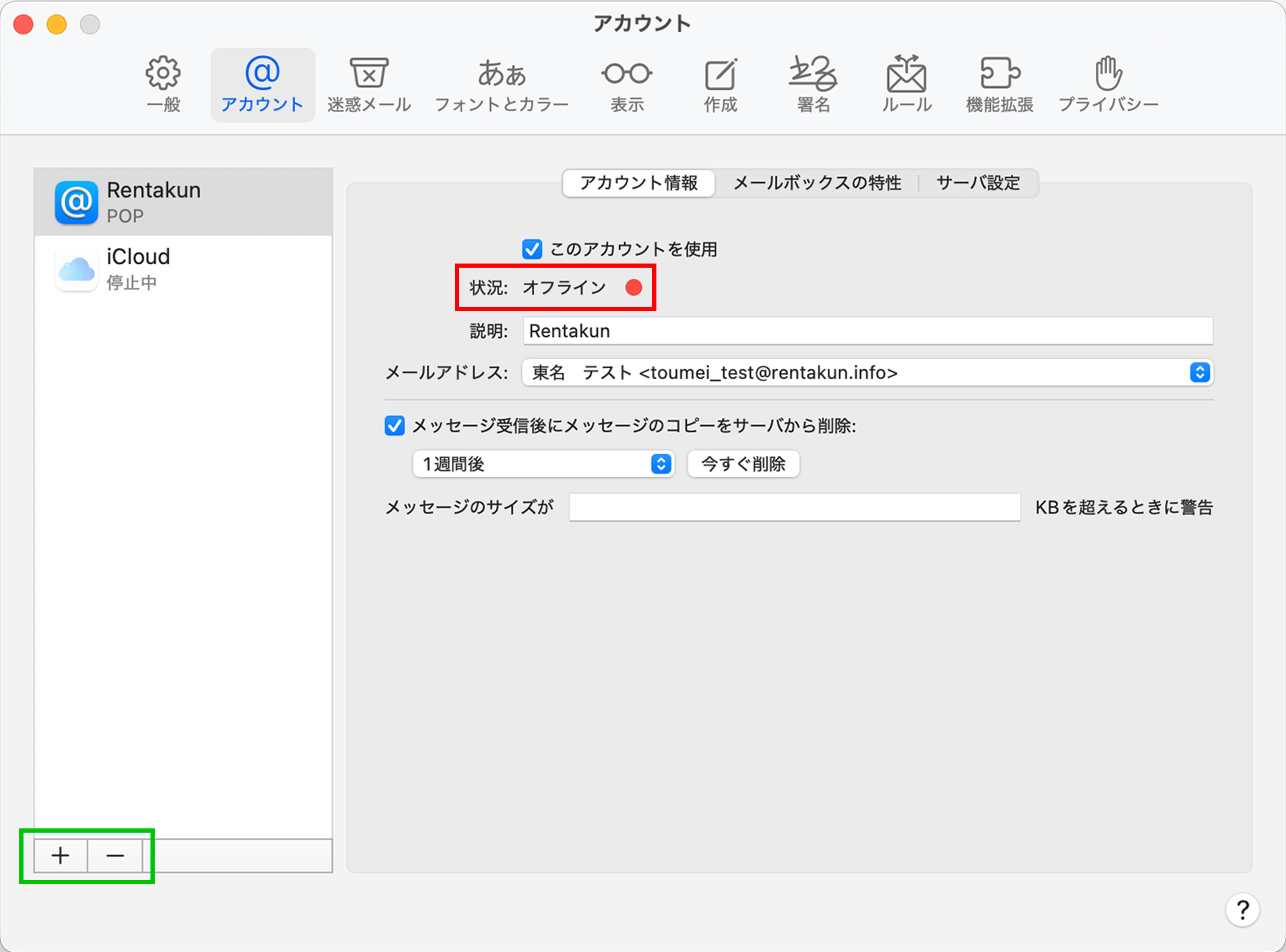Toggle このアカウントを使用 checkbox
The image size is (1286, 952).
coord(532,250)
